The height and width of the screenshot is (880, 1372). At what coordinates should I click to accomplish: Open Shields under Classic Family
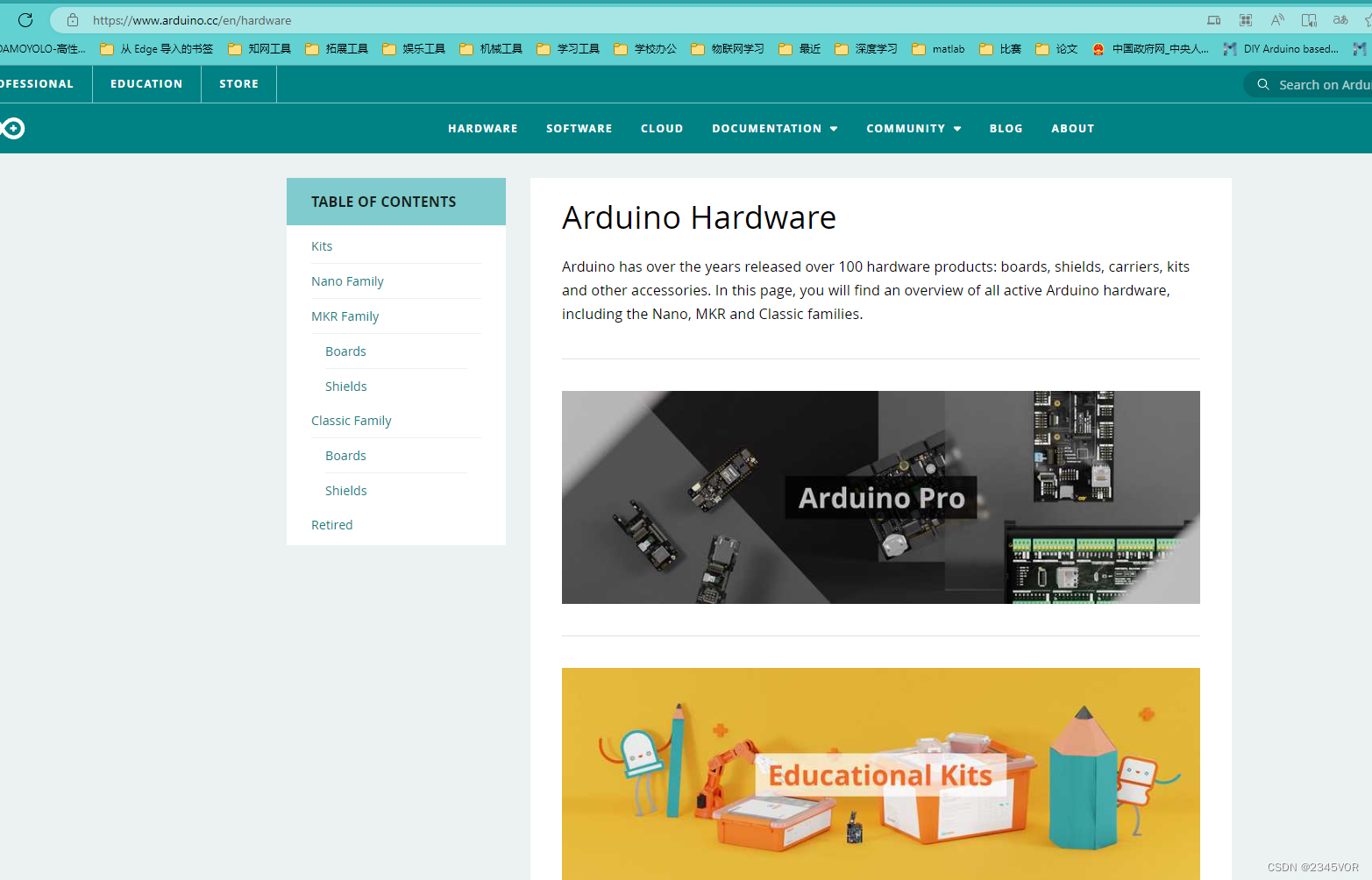pos(345,491)
